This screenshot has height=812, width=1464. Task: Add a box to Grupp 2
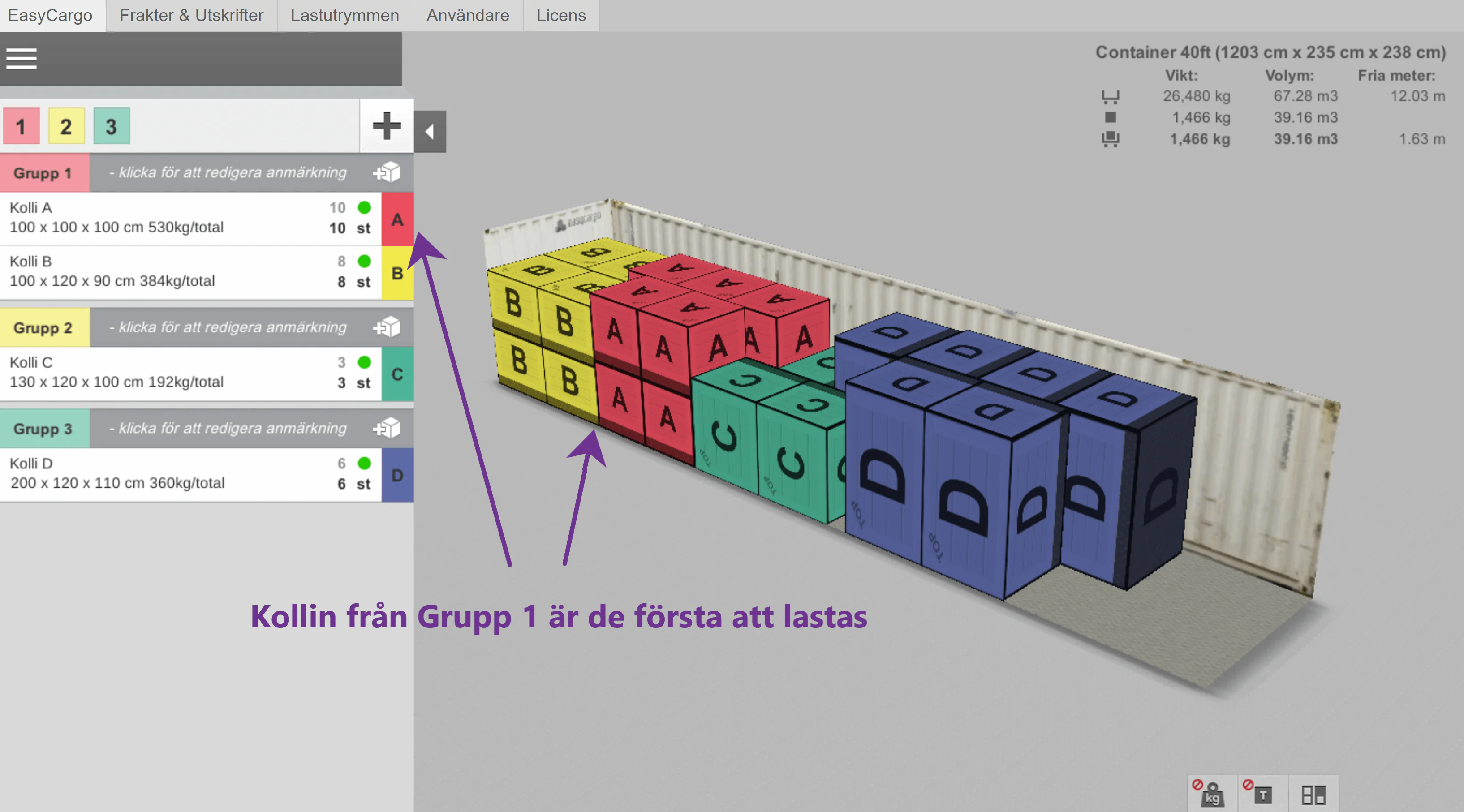click(x=387, y=327)
